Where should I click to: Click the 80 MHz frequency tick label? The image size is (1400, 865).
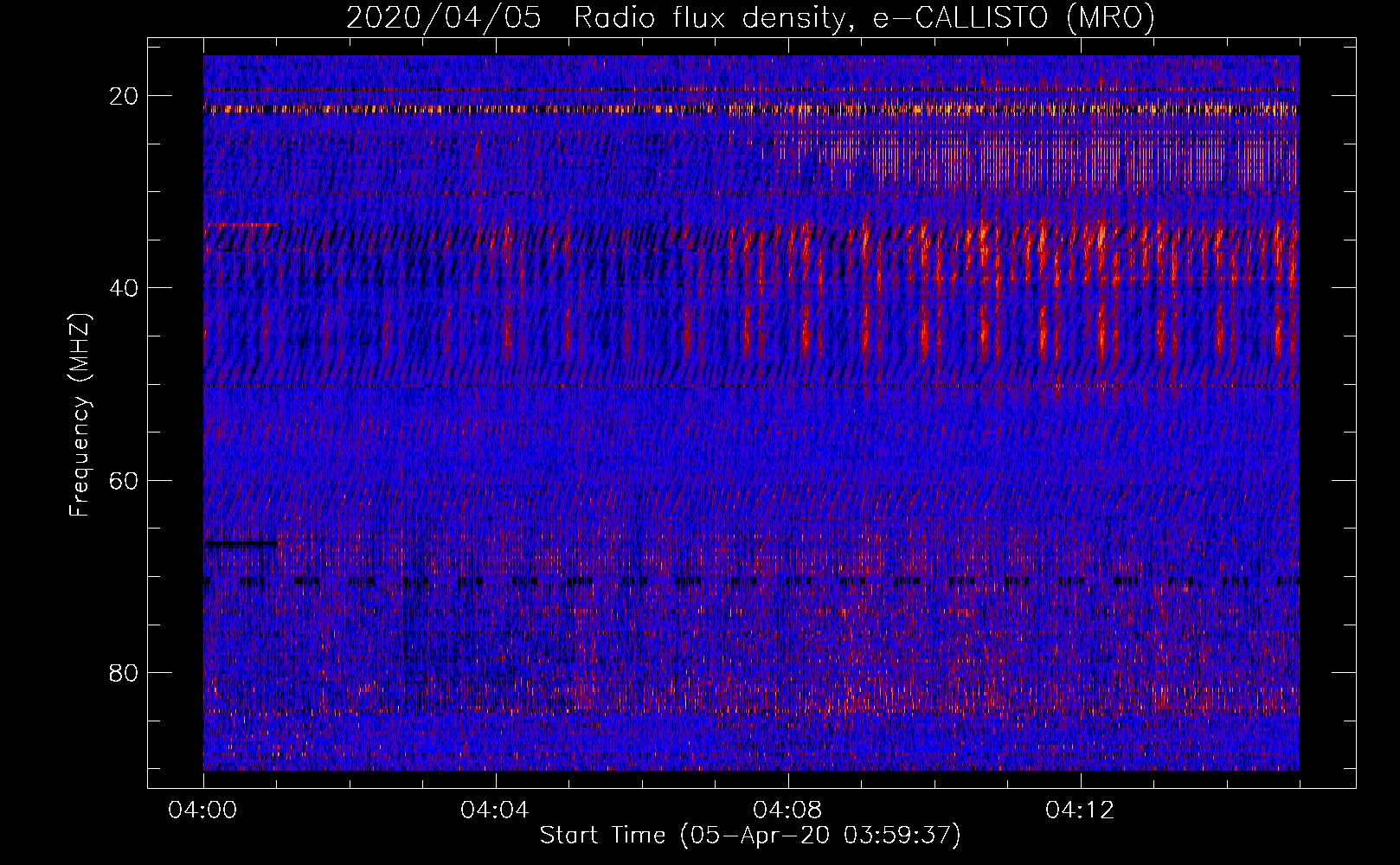[125, 672]
